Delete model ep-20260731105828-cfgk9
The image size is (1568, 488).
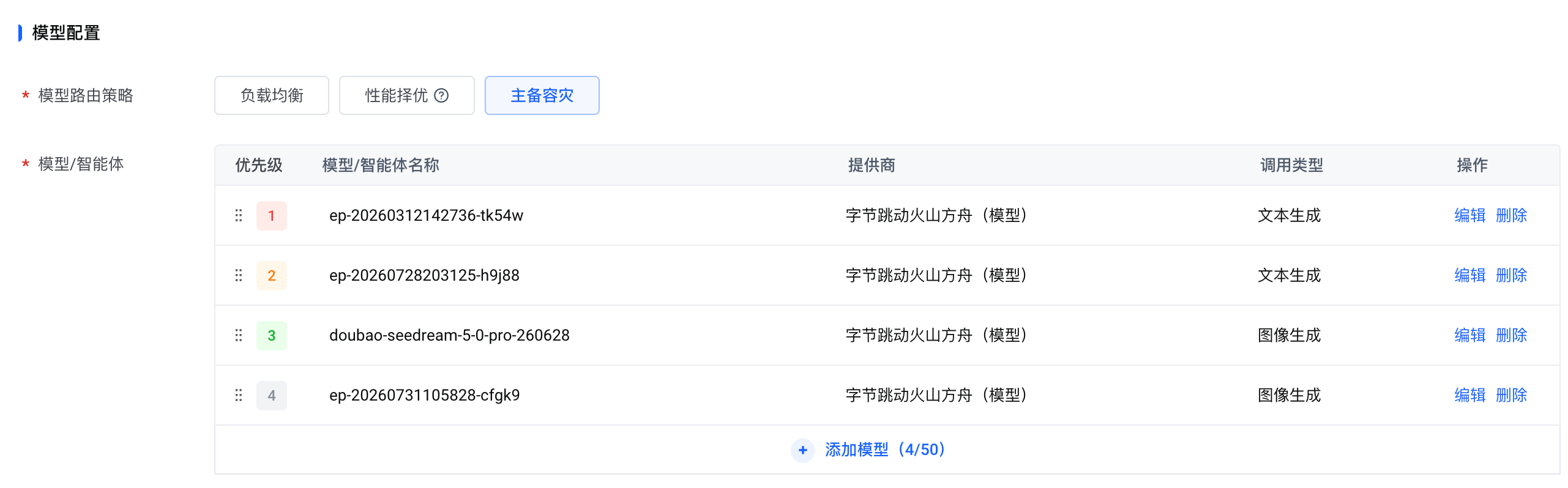pyautogui.click(x=1512, y=395)
